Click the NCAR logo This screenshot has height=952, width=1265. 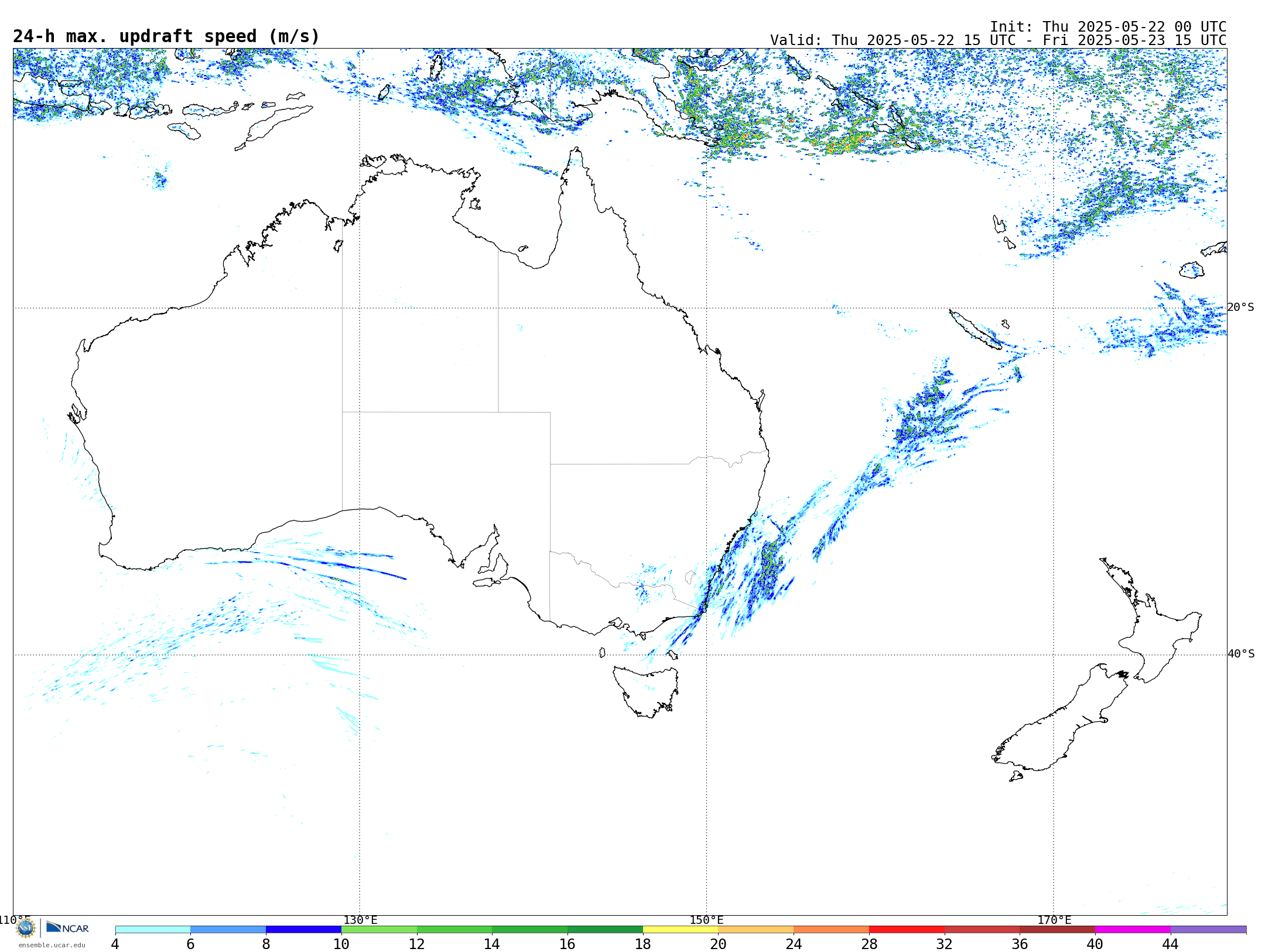(x=67, y=928)
